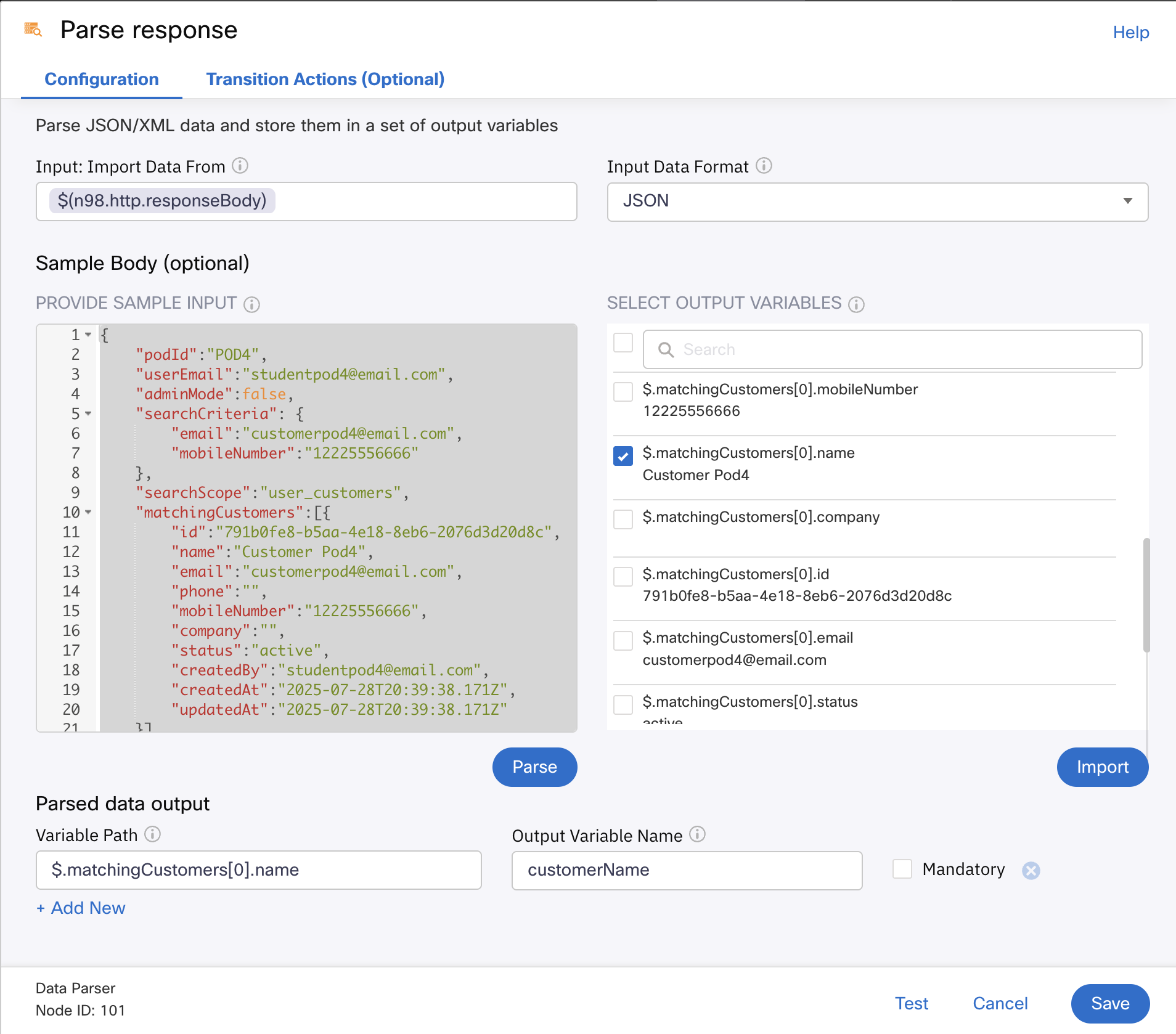Open the Help link
Viewport: 1176px width, 1034px height.
pos(1130,32)
